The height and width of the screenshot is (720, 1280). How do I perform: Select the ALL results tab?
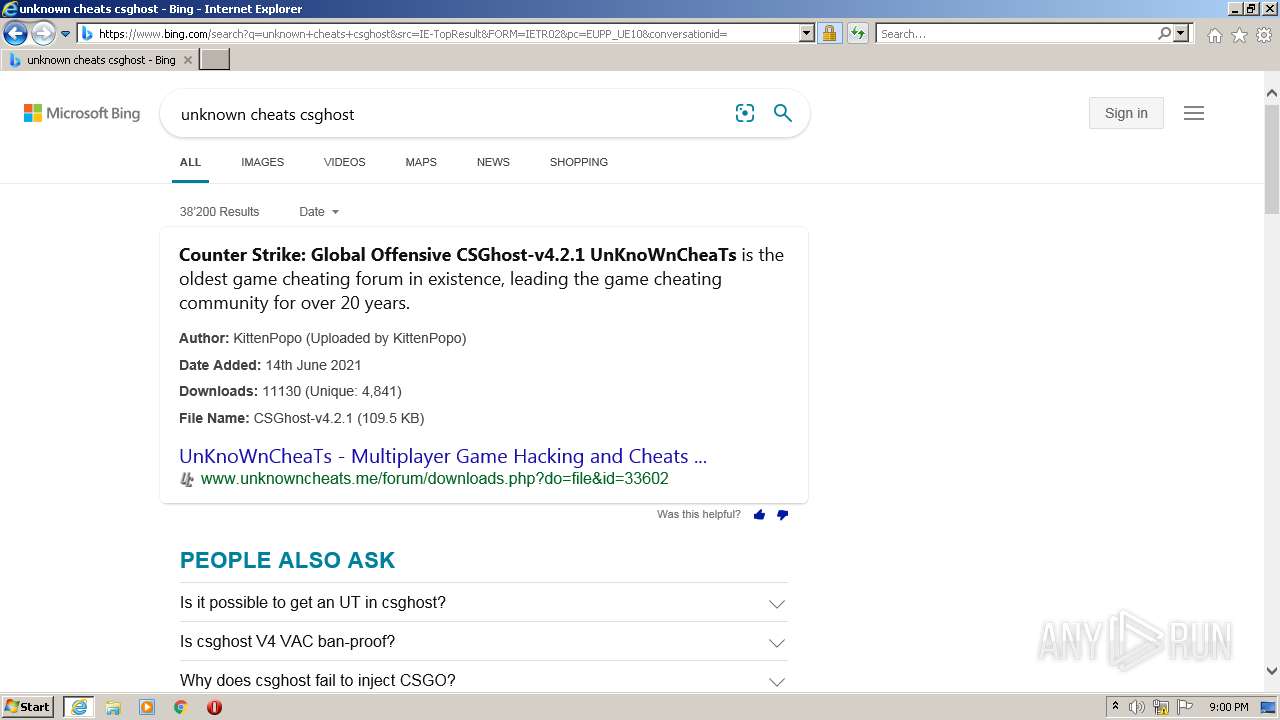click(190, 162)
